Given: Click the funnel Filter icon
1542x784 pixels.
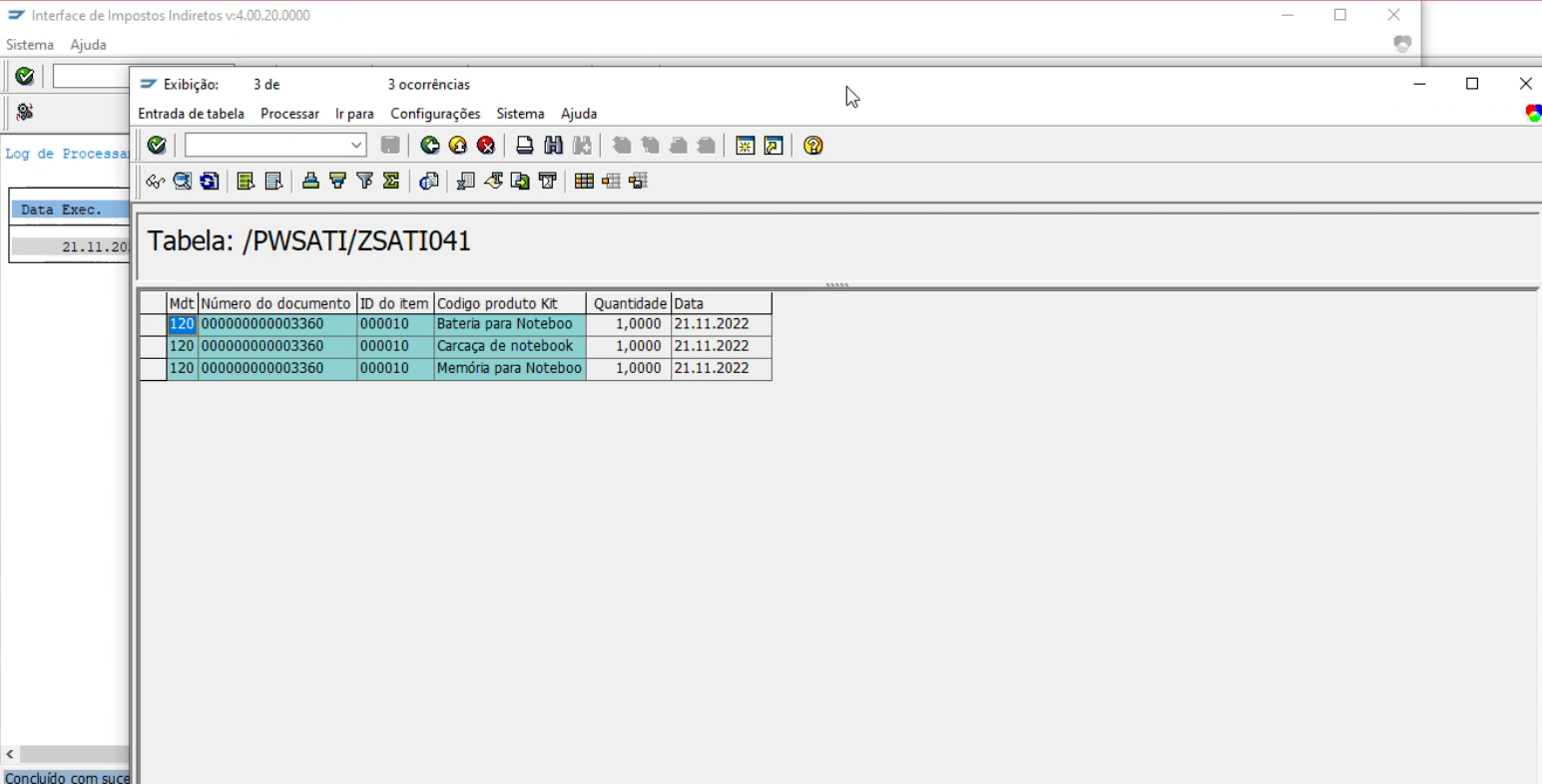Looking at the screenshot, I should 365,181.
